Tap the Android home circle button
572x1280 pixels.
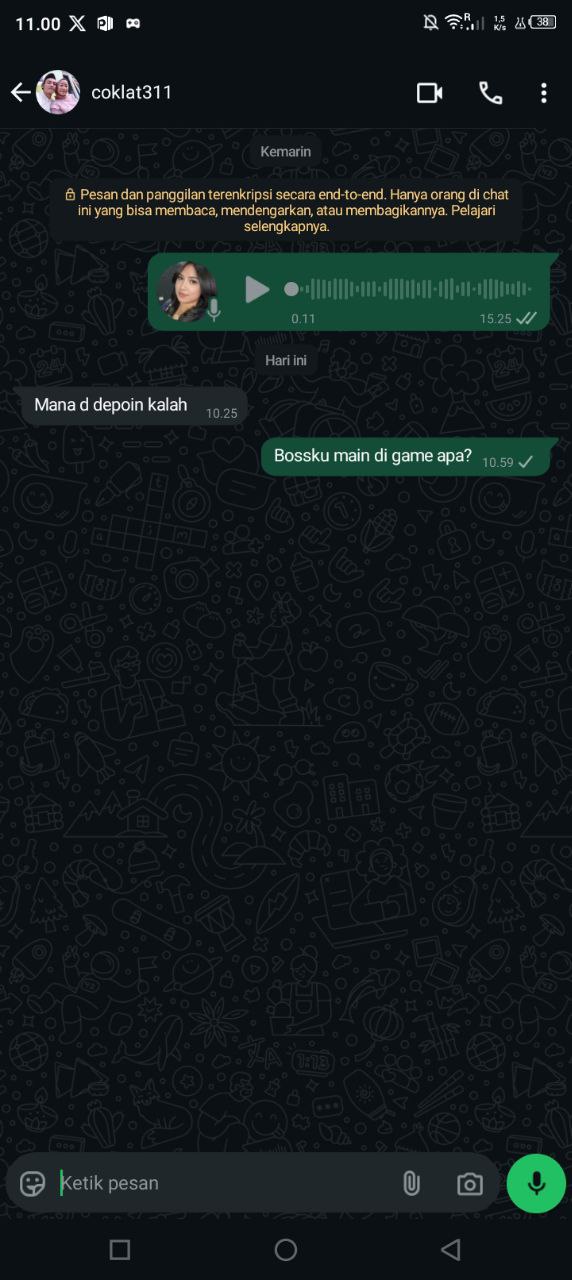(x=286, y=1249)
